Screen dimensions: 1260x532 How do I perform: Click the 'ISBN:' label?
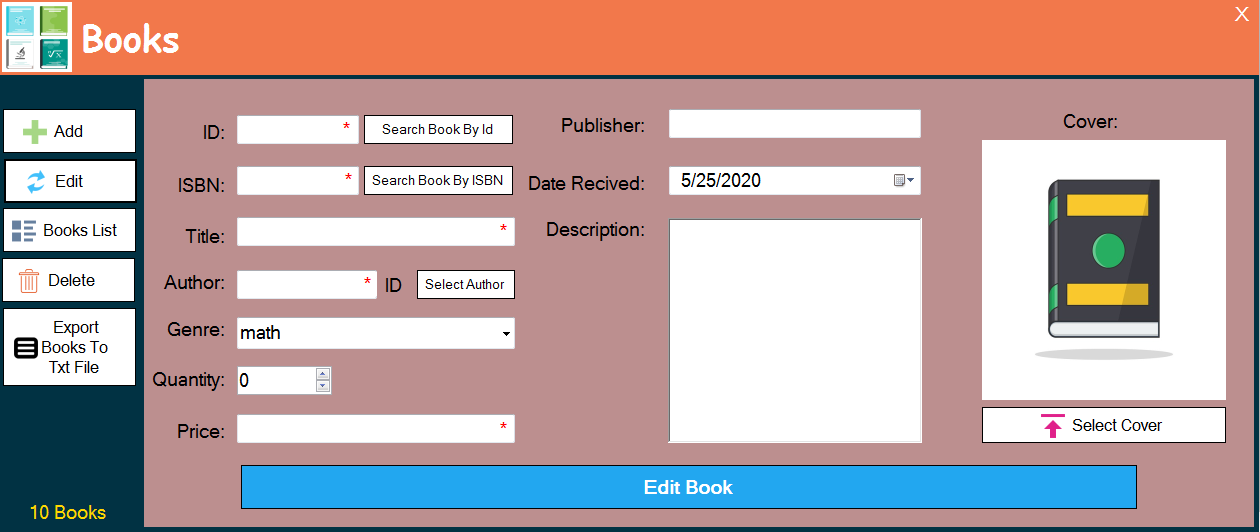pyautogui.click(x=202, y=184)
